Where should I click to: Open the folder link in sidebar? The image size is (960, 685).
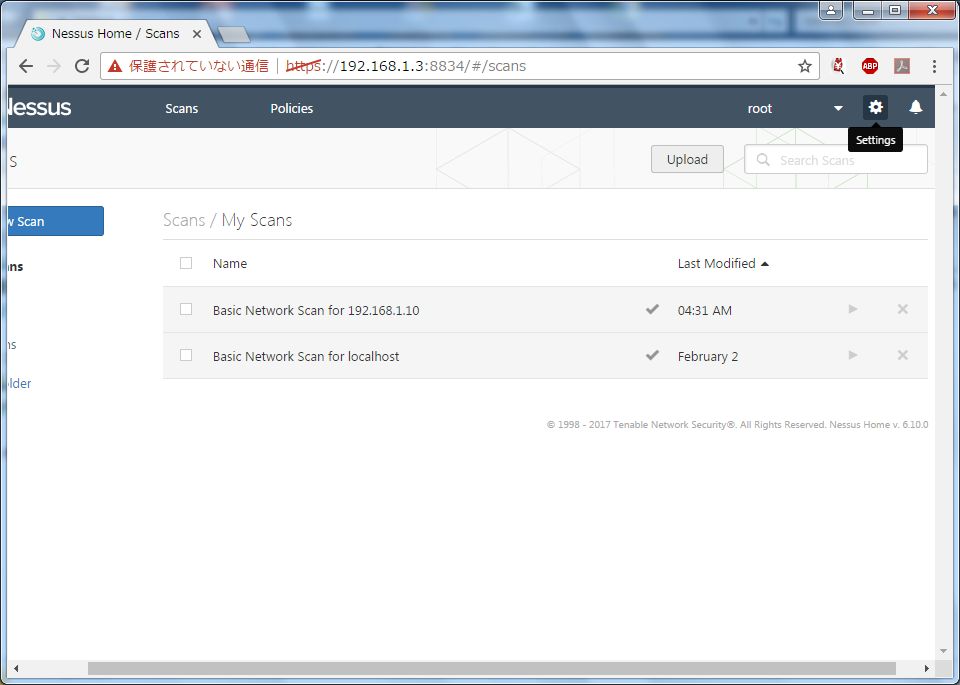coord(20,383)
